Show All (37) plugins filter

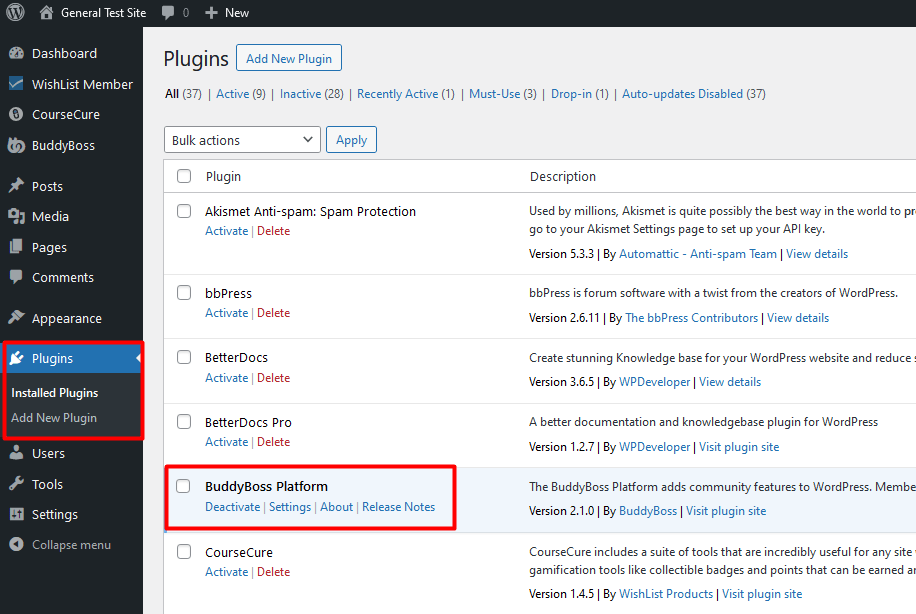pyautogui.click(x=183, y=93)
